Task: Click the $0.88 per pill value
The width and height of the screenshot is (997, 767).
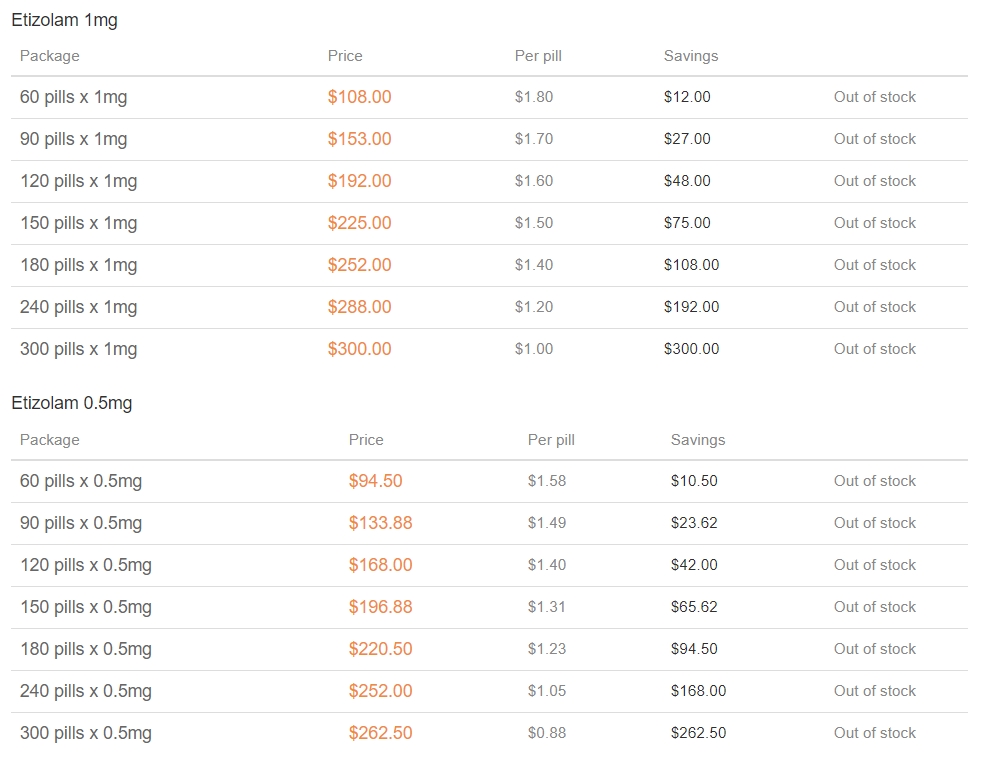Action: click(x=547, y=733)
